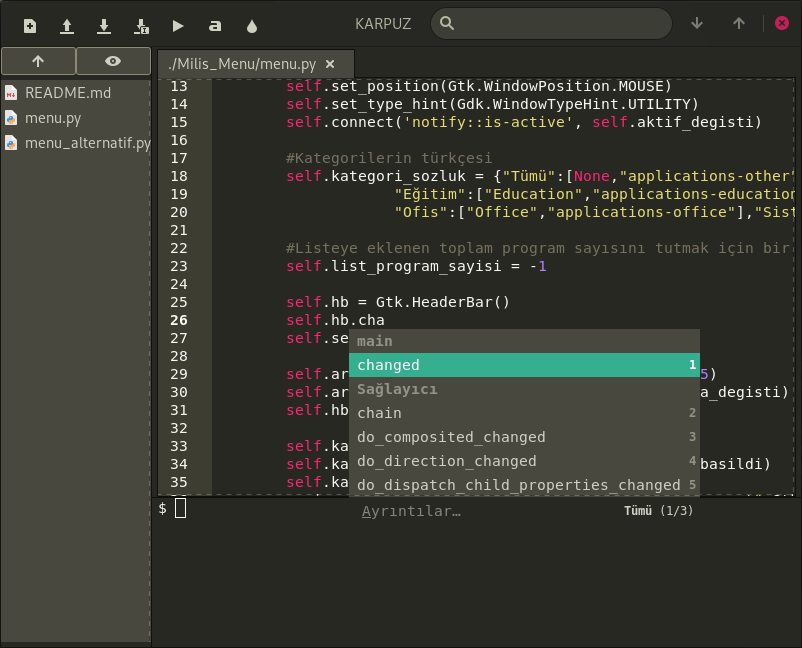Click the Tümü (1/3) provider selector
This screenshot has height=648, width=802.
pos(658,510)
